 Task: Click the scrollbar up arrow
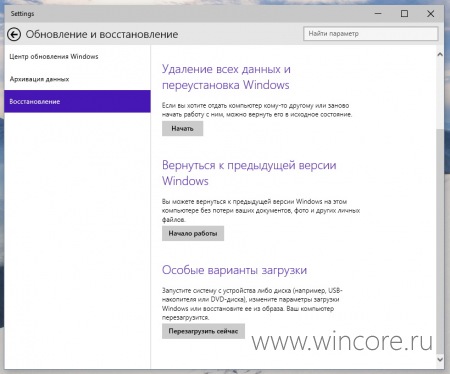[440, 54]
